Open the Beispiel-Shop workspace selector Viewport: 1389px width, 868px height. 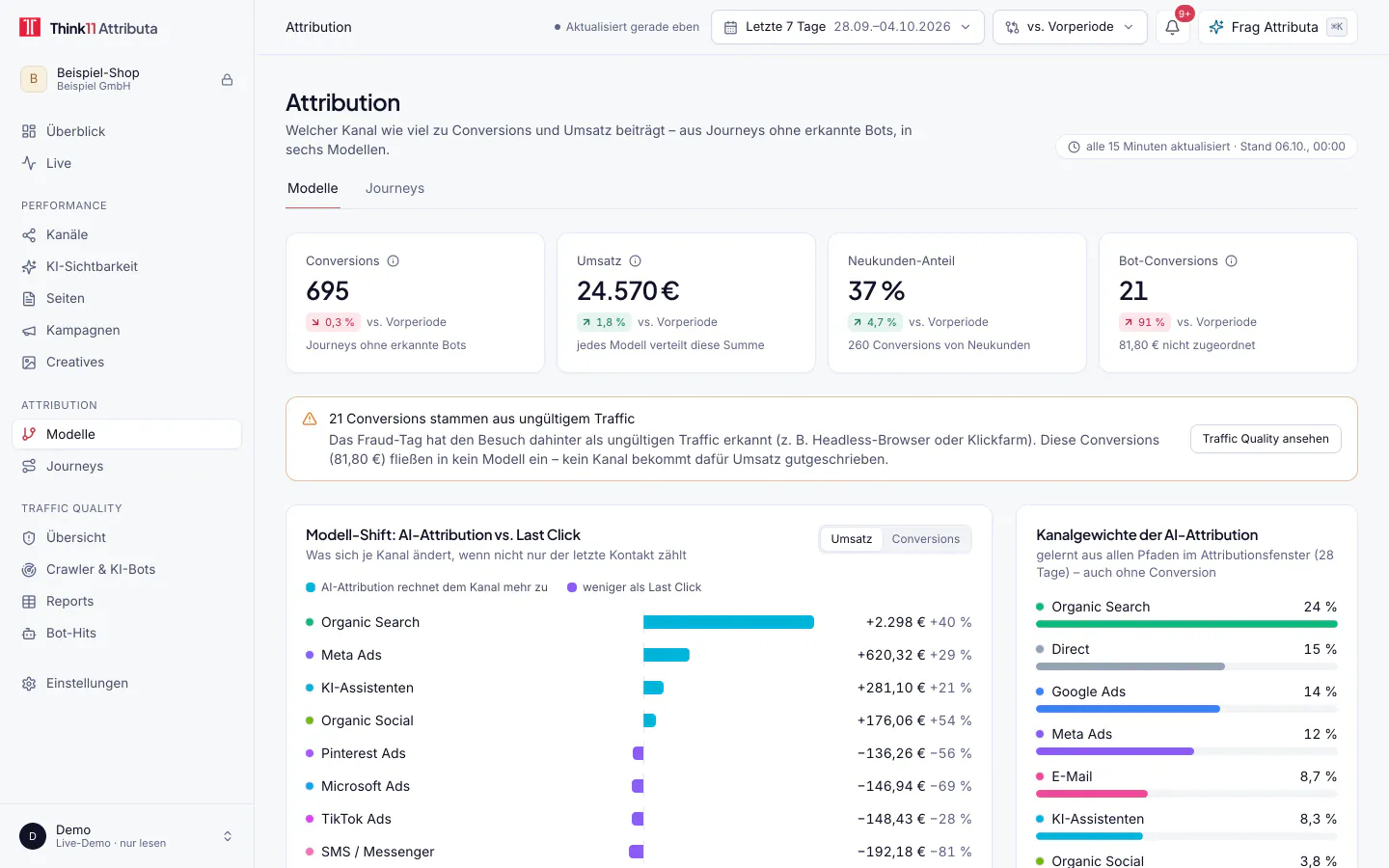coord(126,79)
